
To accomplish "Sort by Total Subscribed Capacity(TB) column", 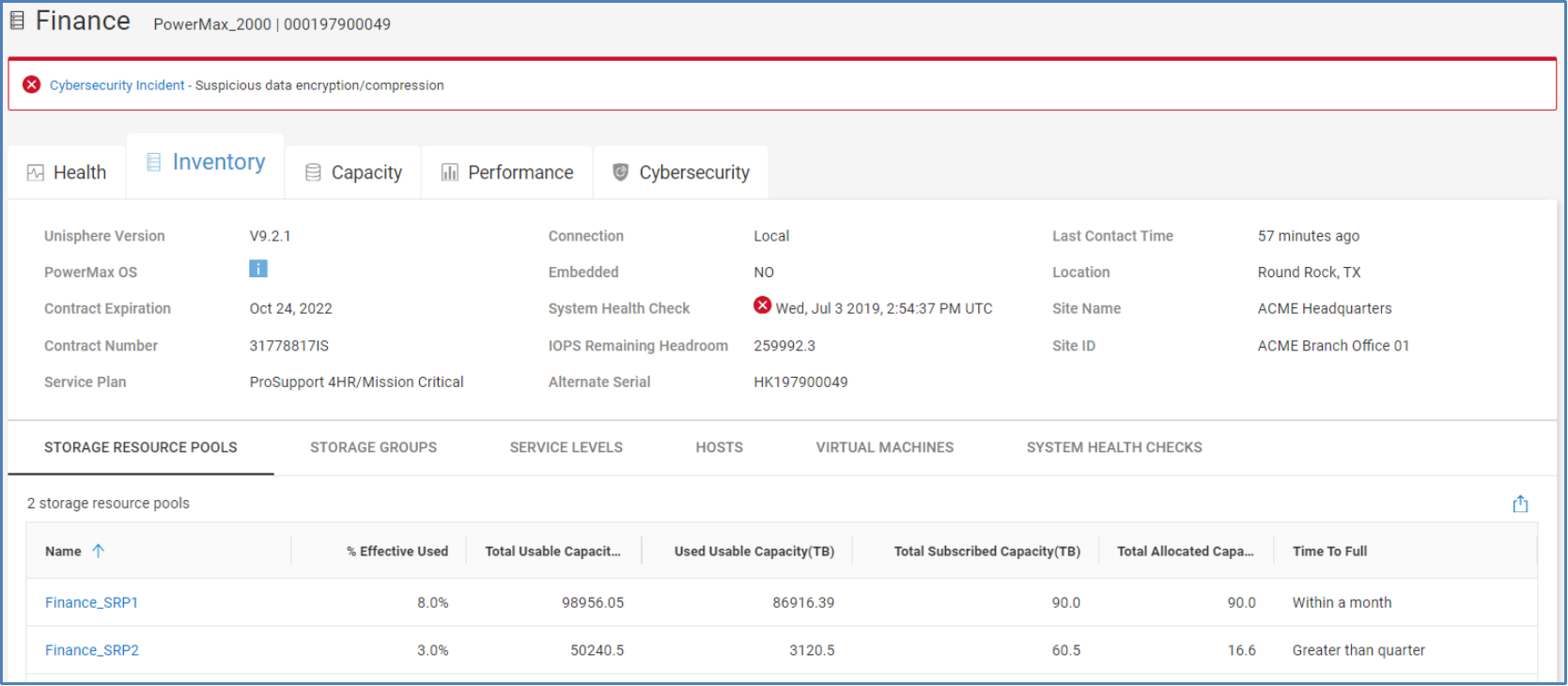I will tap(987, 552).
